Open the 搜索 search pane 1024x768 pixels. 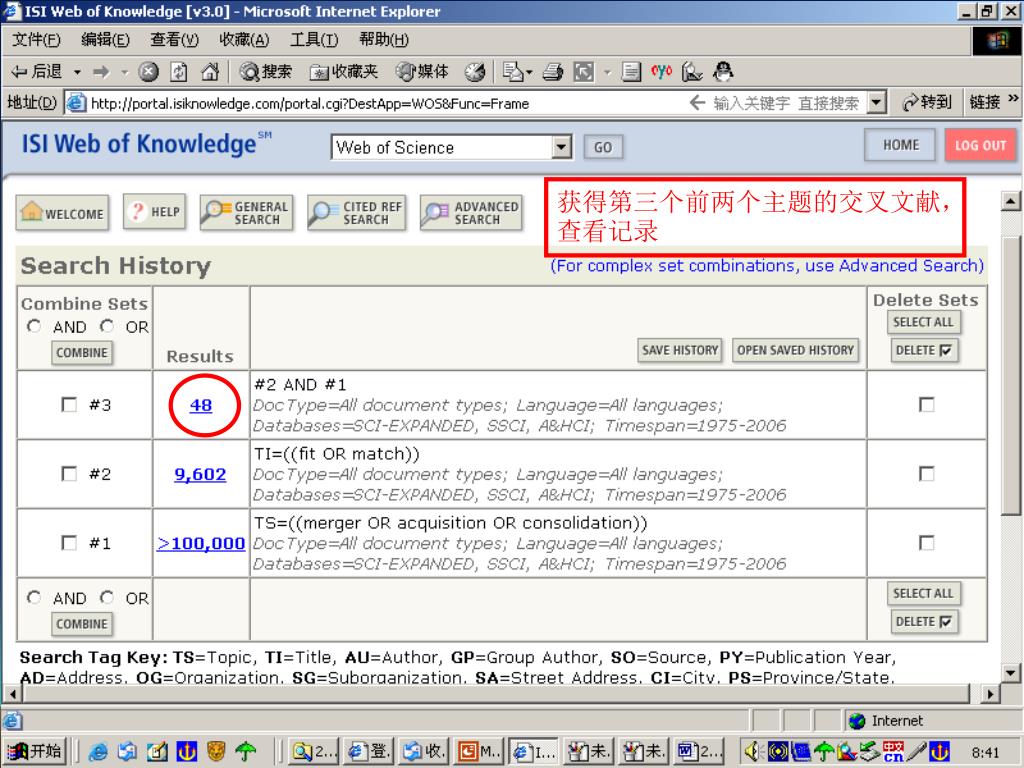click(x=265, y=72)
